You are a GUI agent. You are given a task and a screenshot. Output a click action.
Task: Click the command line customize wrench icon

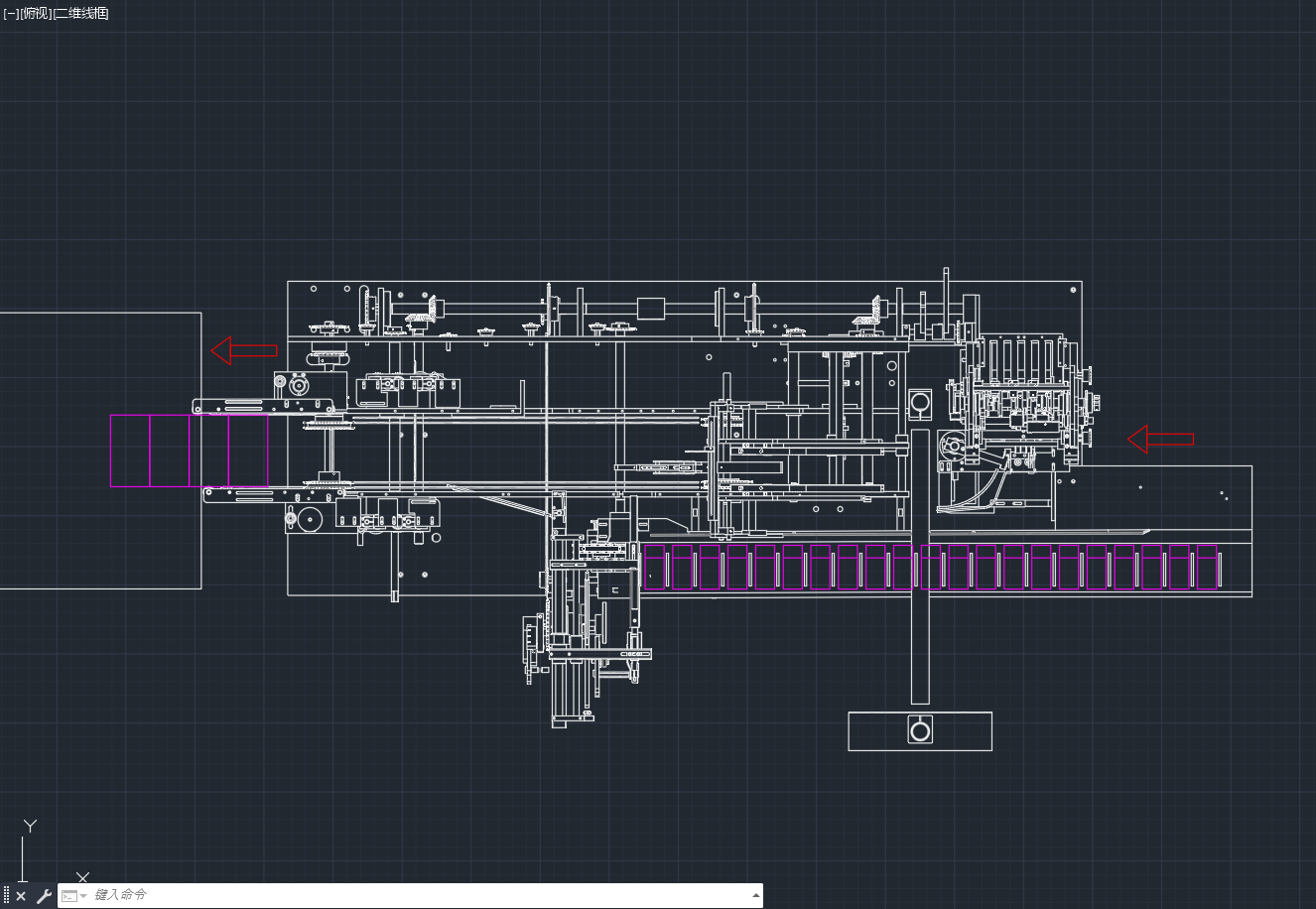coord(44,896)
